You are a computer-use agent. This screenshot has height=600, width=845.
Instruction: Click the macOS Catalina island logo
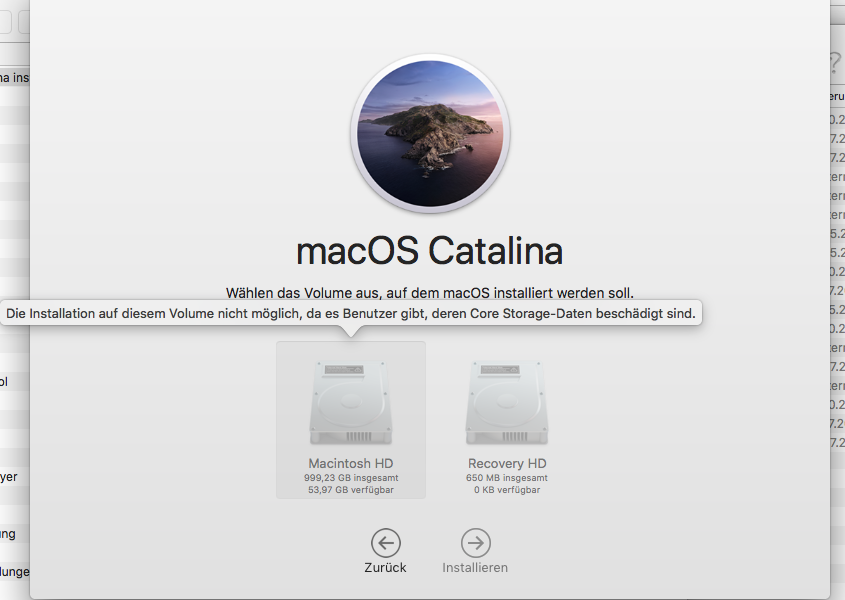430,133
